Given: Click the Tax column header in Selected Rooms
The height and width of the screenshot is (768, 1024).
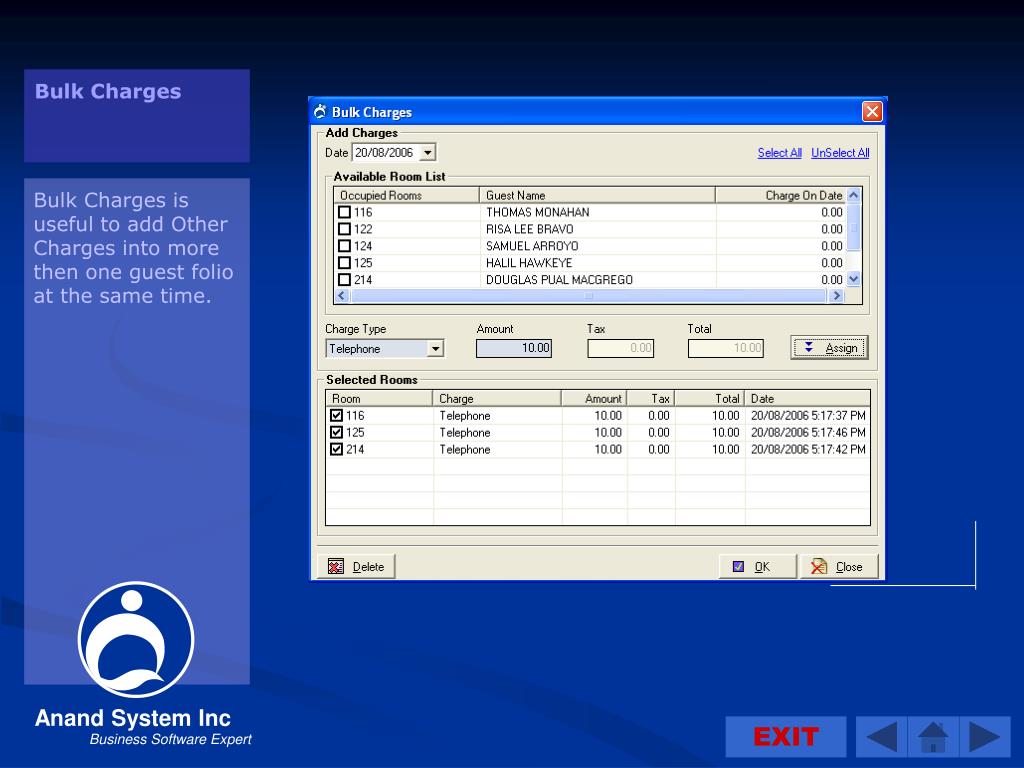Looking at the screenshot, I should pyautogui.click(x=651, y=398).
